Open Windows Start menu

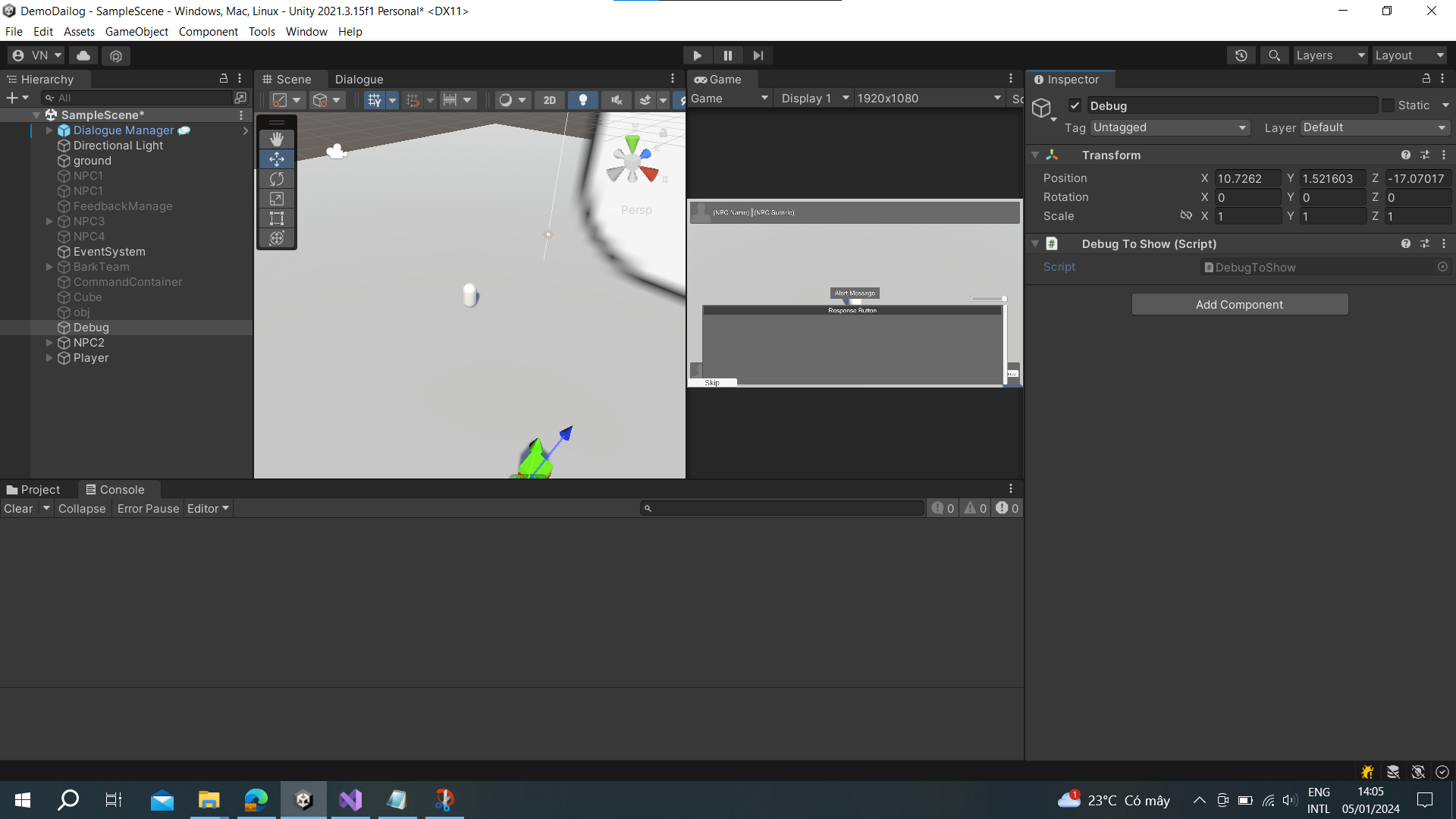click(x=23, y=799)
